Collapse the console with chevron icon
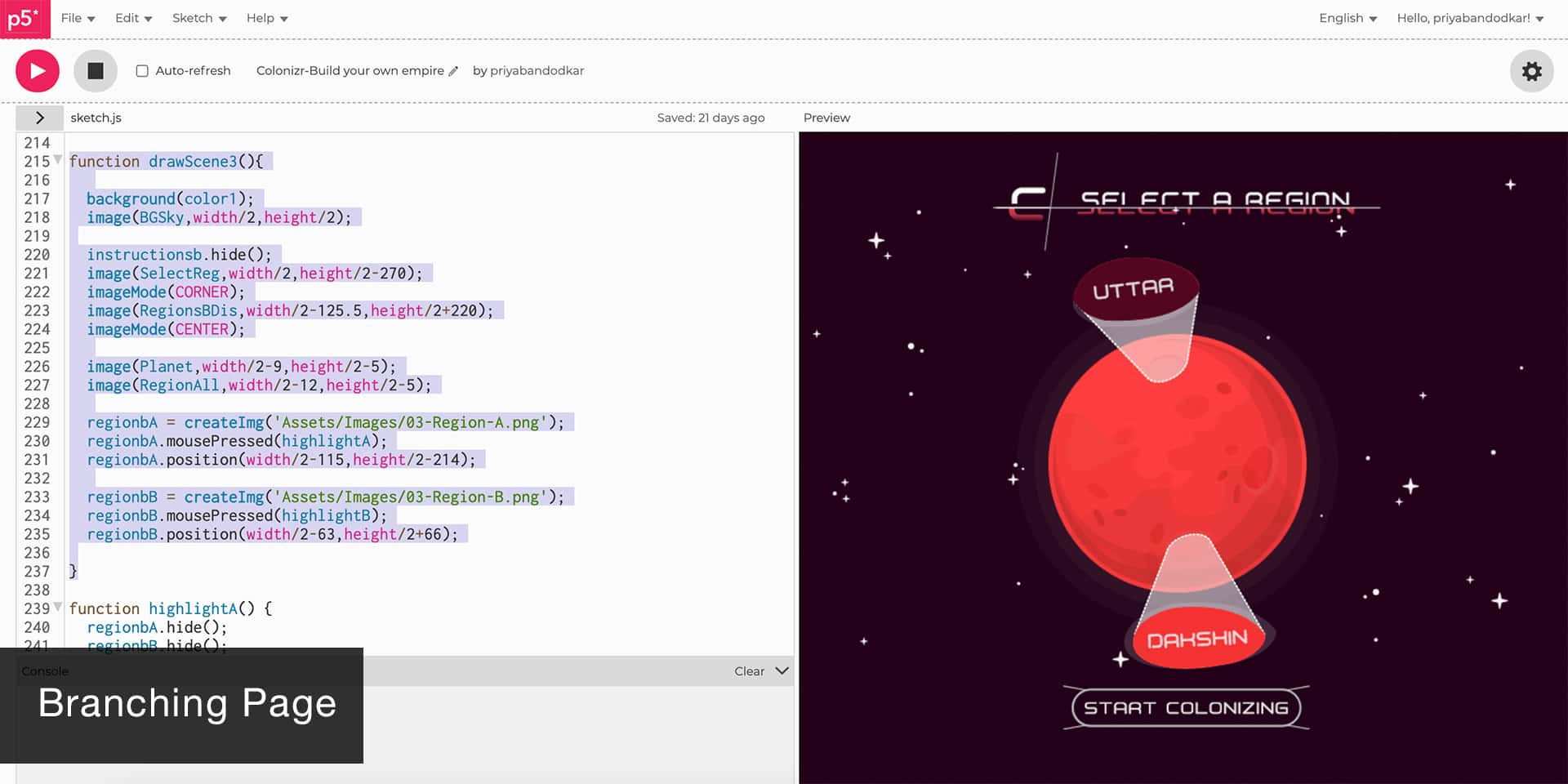This screenshot has width=1568, height=784. [x=782, y=670]
